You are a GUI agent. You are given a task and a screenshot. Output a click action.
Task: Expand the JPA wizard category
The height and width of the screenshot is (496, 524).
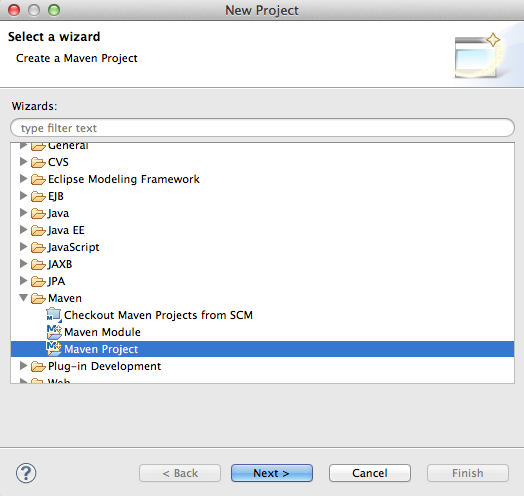[x=23, y=280]
